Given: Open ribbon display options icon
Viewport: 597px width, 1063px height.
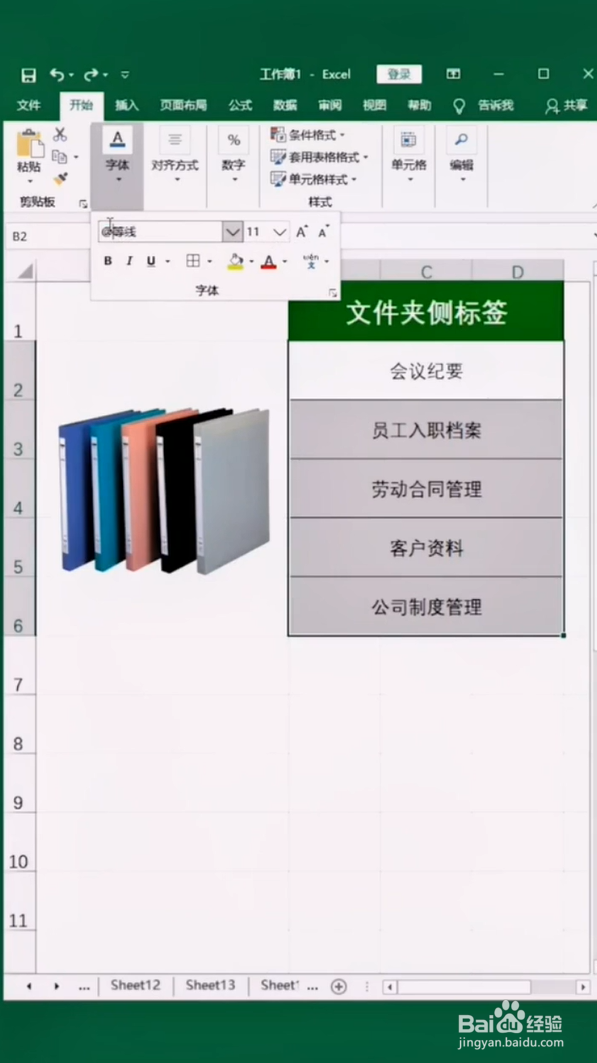Looking at the screenshot, I should coord(453,74).
